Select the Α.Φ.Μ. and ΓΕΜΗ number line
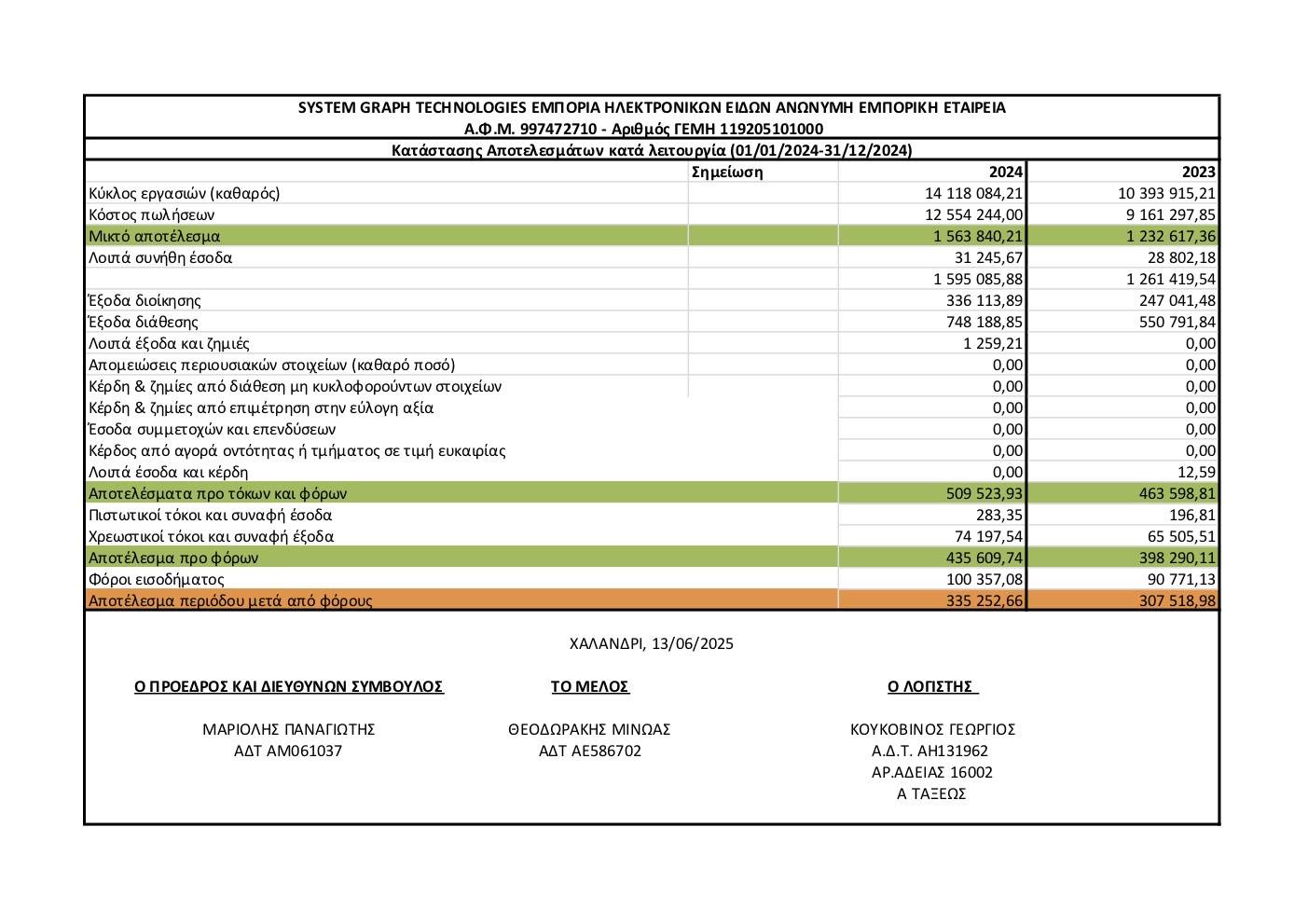Viewport: 1308px width, 924px height. (643, 129)
